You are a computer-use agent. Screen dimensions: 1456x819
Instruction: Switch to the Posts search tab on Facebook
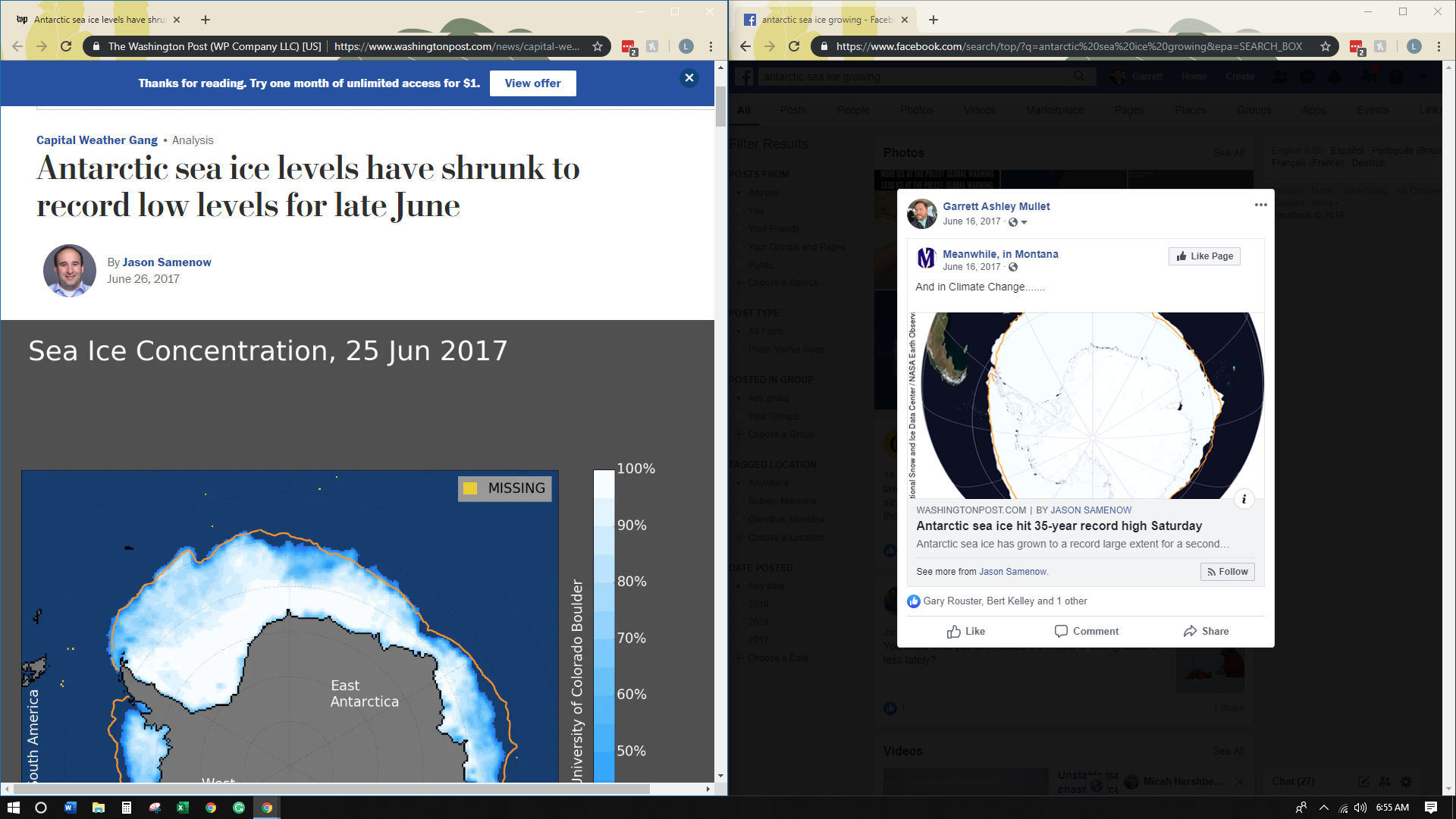point(792,110)
